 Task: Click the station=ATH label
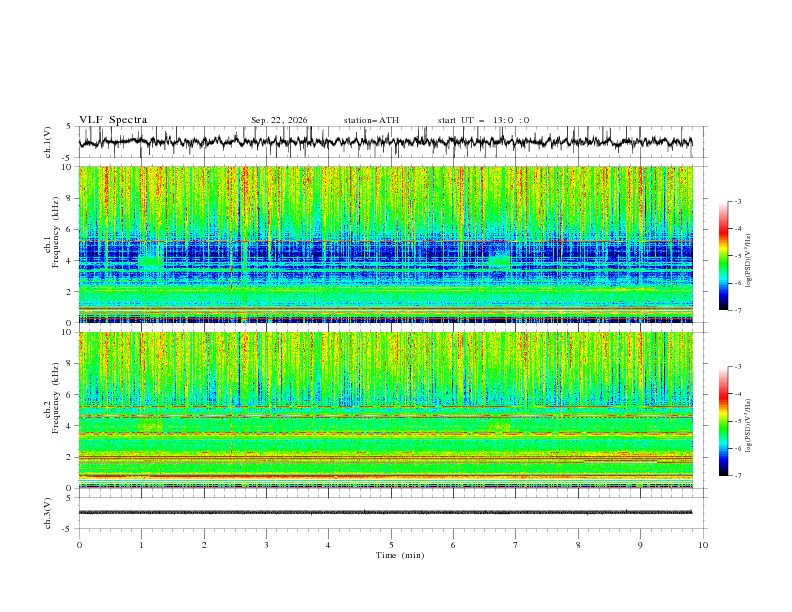tap(371, 120)
